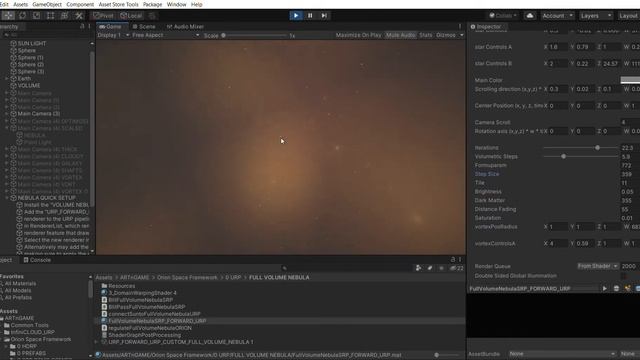Click the search-by-type icon in Project panel

(x=418, y=268)
